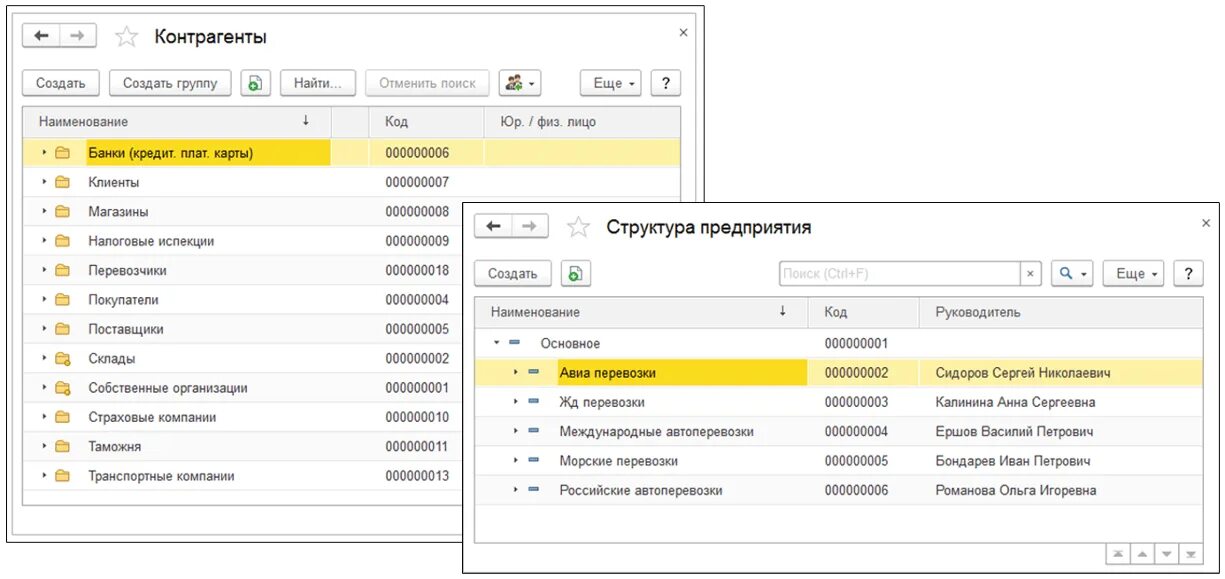Select Калинина Анна Сергеевна cell
This screenshot has height=579, width=1225.
pyautogui.click(x=1060, y=402)
